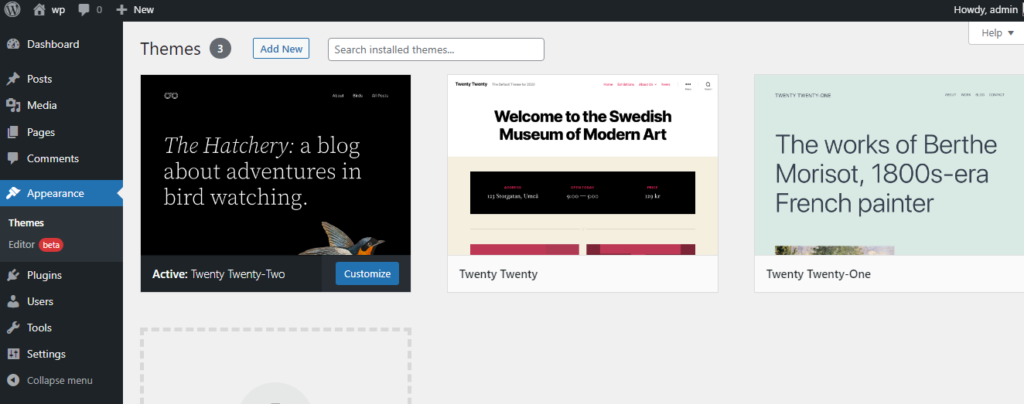The image size is (1024, 404).
Task: Click the Dashboard gauge icon in sidebar
Action: (12, 44)
